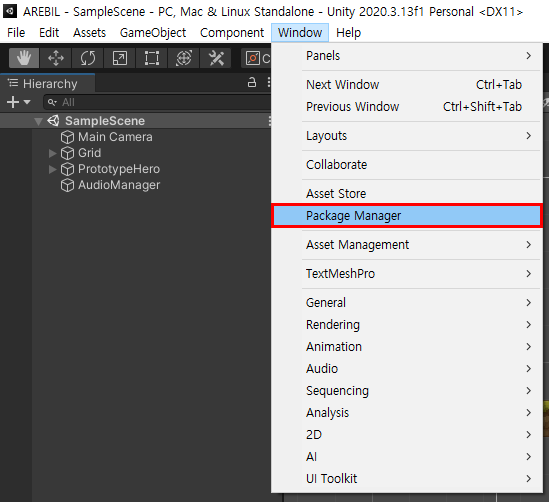Open the custom editor tools button
The height and width of the screenshot is (502, 549).
pyautogui.click(x=216, y=58)
